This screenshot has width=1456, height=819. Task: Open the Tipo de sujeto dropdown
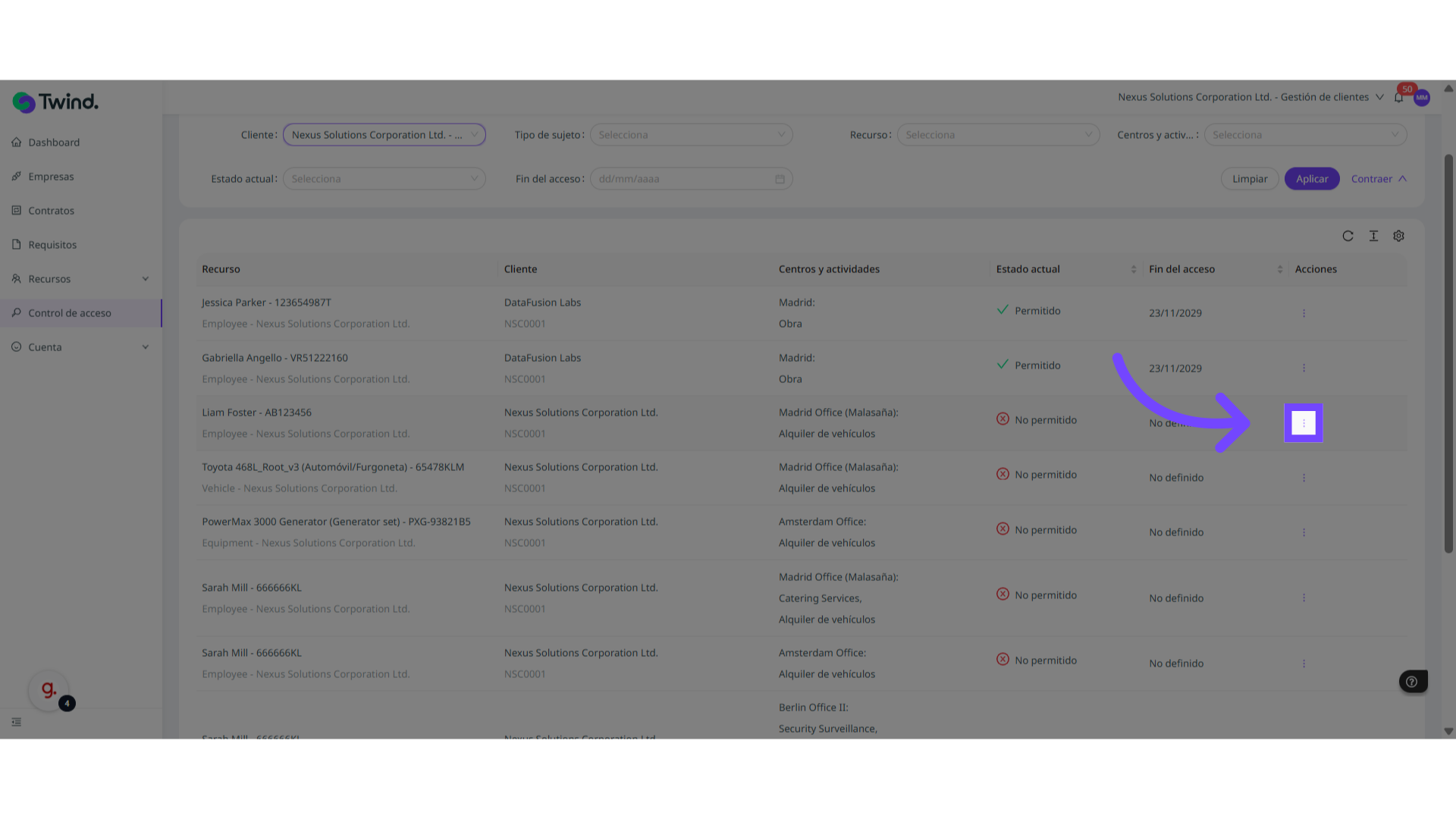point(691,135)
